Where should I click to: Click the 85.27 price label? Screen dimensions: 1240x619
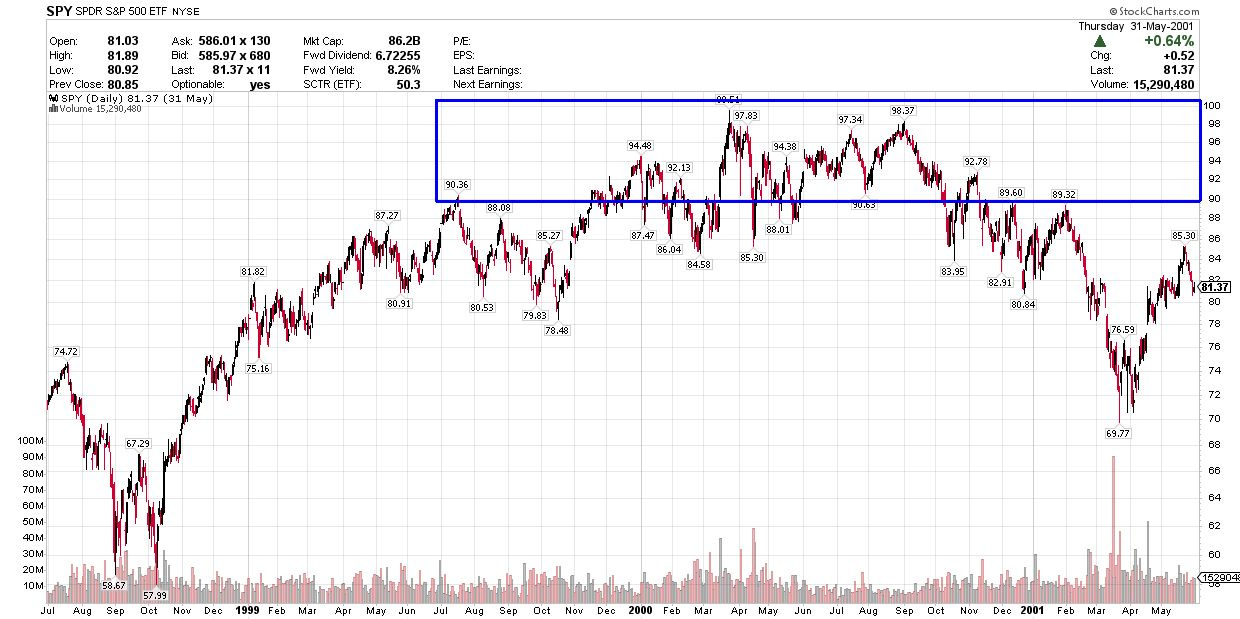(549, 235)
